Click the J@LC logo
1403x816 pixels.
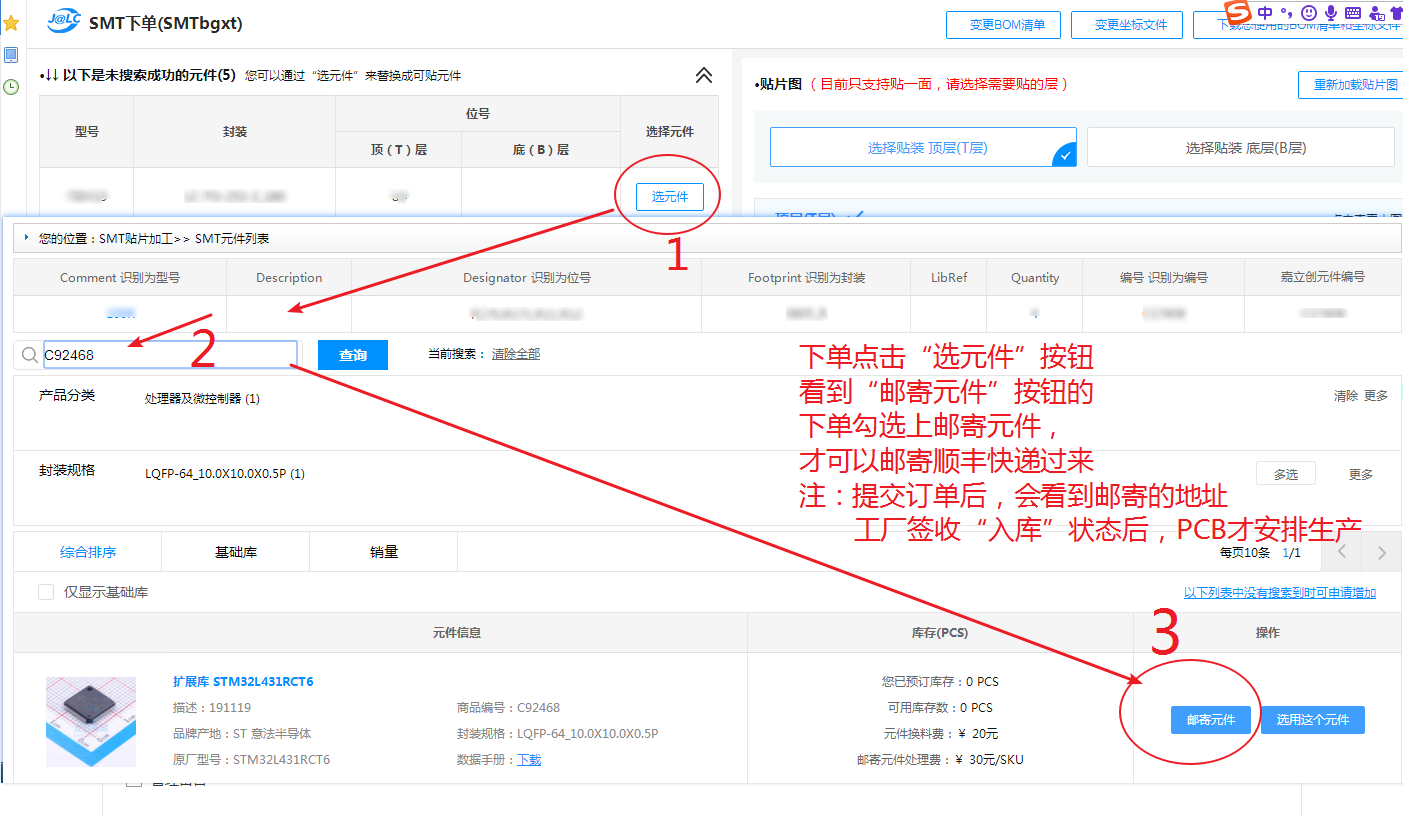[x=64, y=22]
